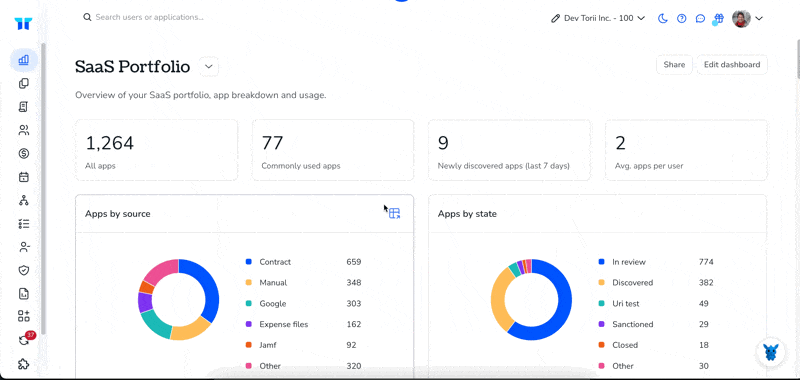This screenshot has width=800, height=380.
Task: Click the Discovered legend label
Action: click(633, 283)
